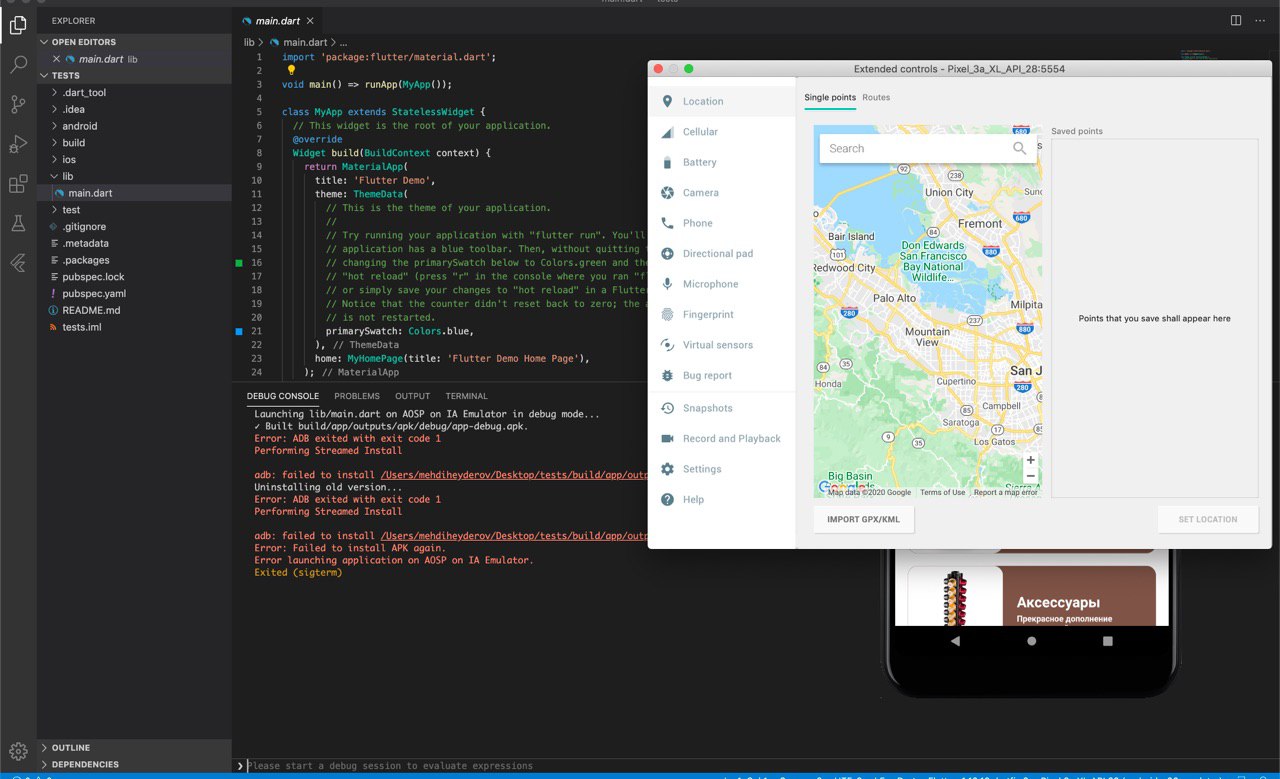The height and width of the screenshot is (779, 1280).
Task: Tap the Android recents square button
Action: (x=1108, y=640)
